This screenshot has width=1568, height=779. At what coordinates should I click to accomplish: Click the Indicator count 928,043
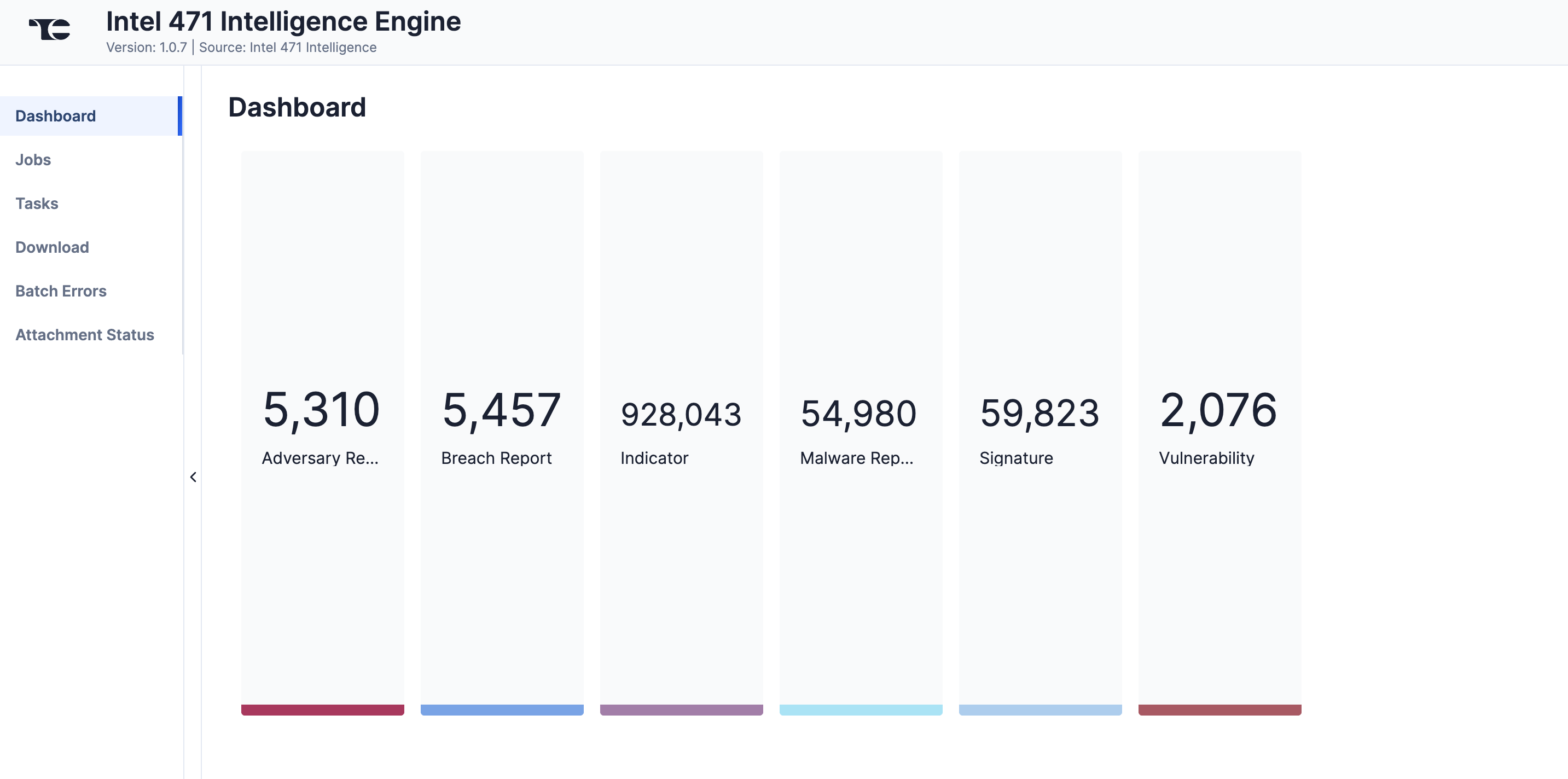click(681, 415)
